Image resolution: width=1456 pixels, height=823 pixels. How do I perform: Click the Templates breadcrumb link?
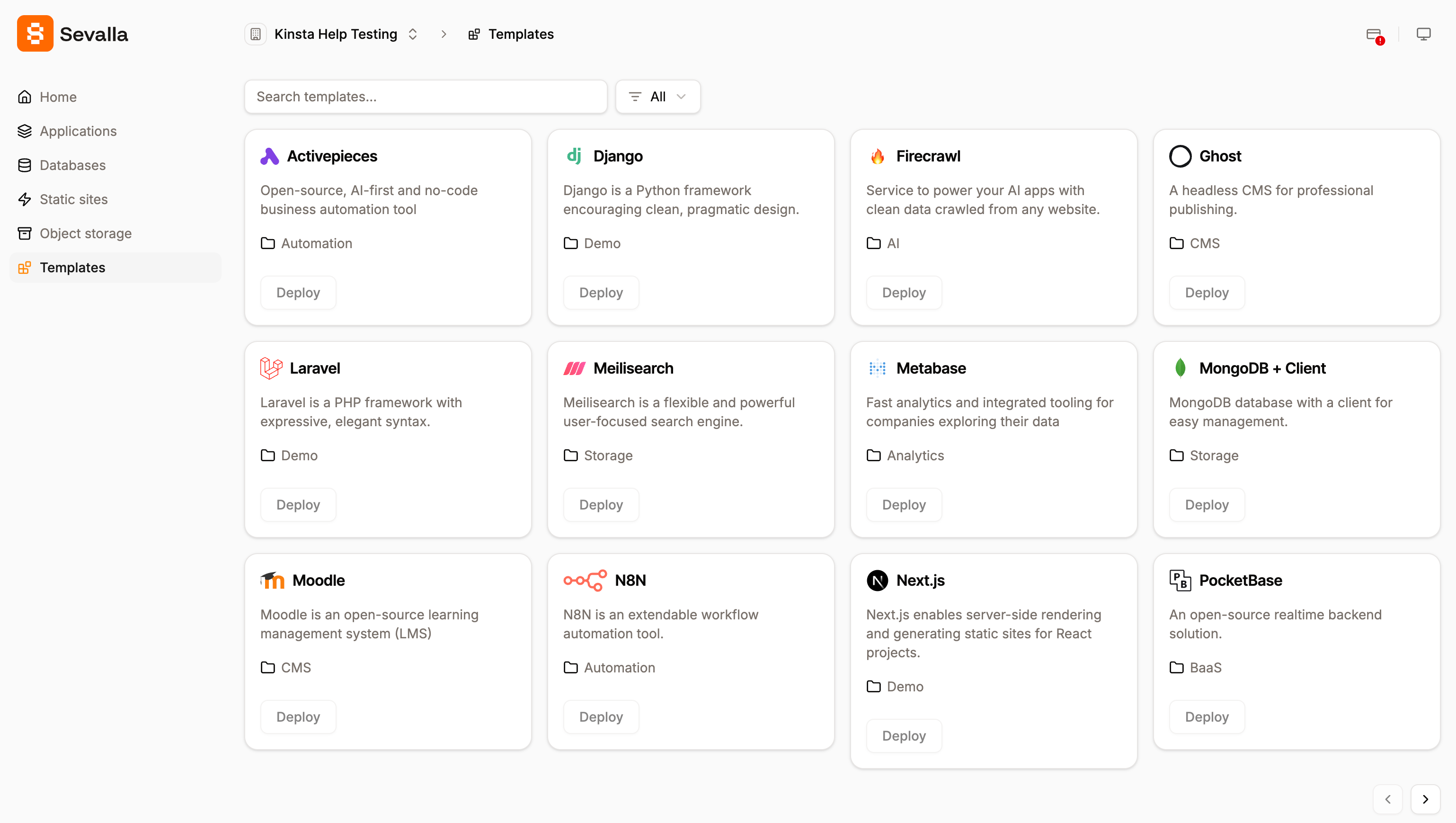(x=521, y=34)
